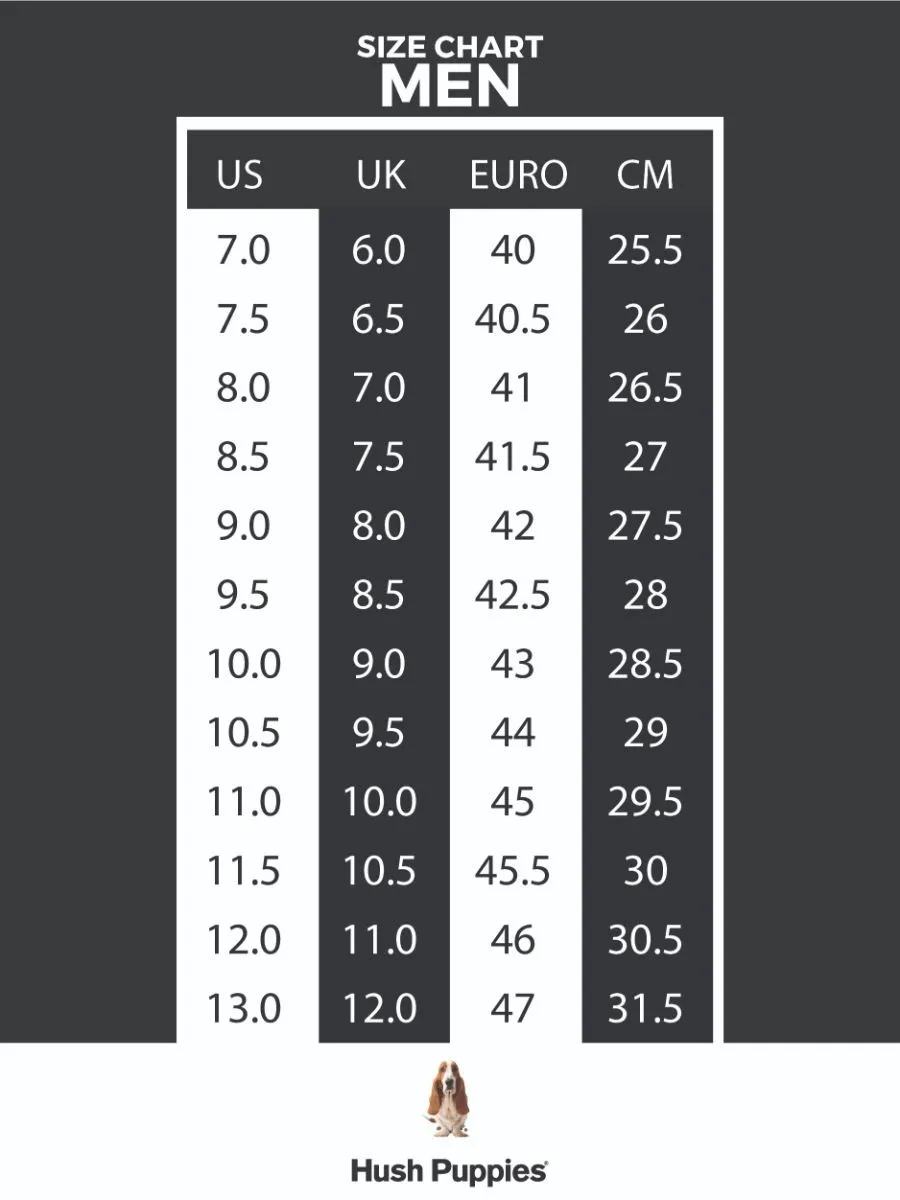This screenshot has height=1200, width=900.
Task: Select US size 13.0 cell
Action: [x=243, y=1008]
